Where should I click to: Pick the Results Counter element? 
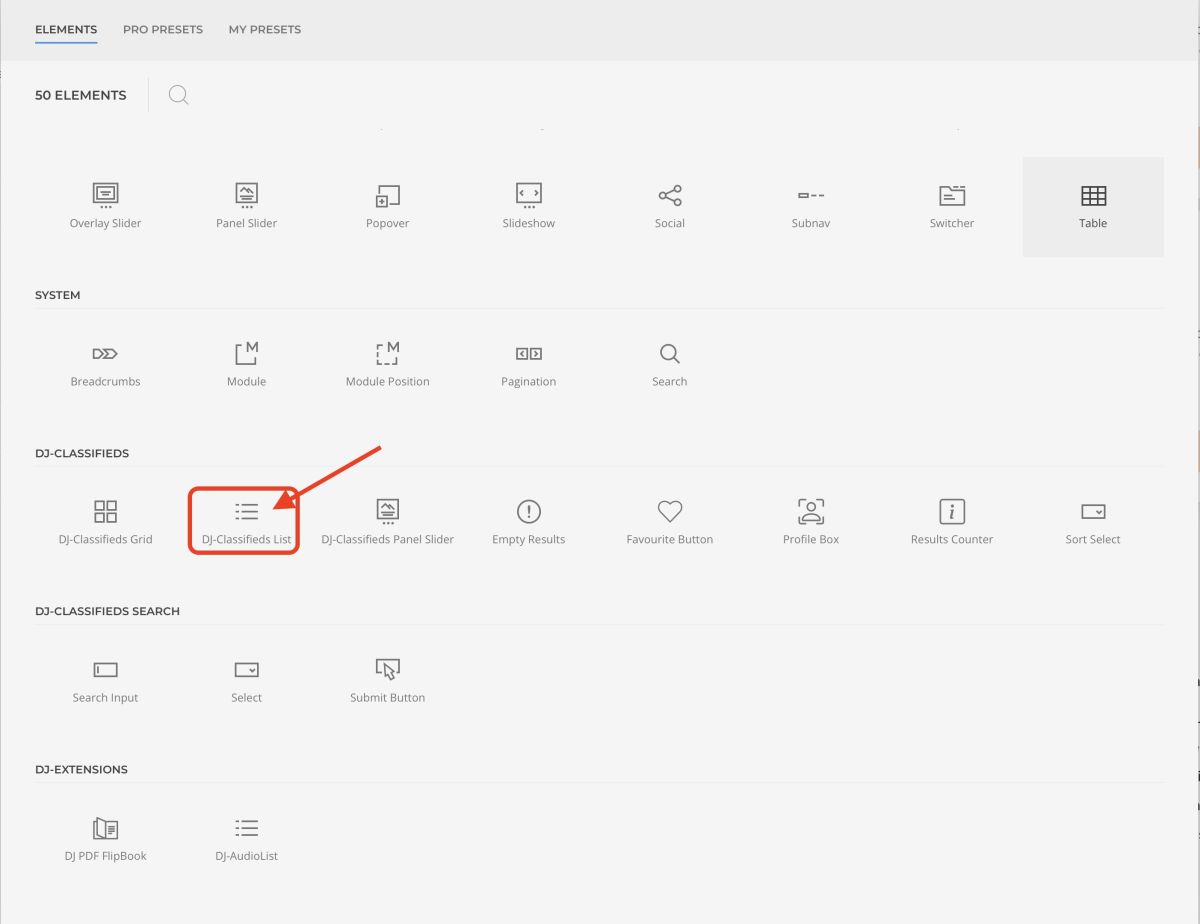(951, 523)
